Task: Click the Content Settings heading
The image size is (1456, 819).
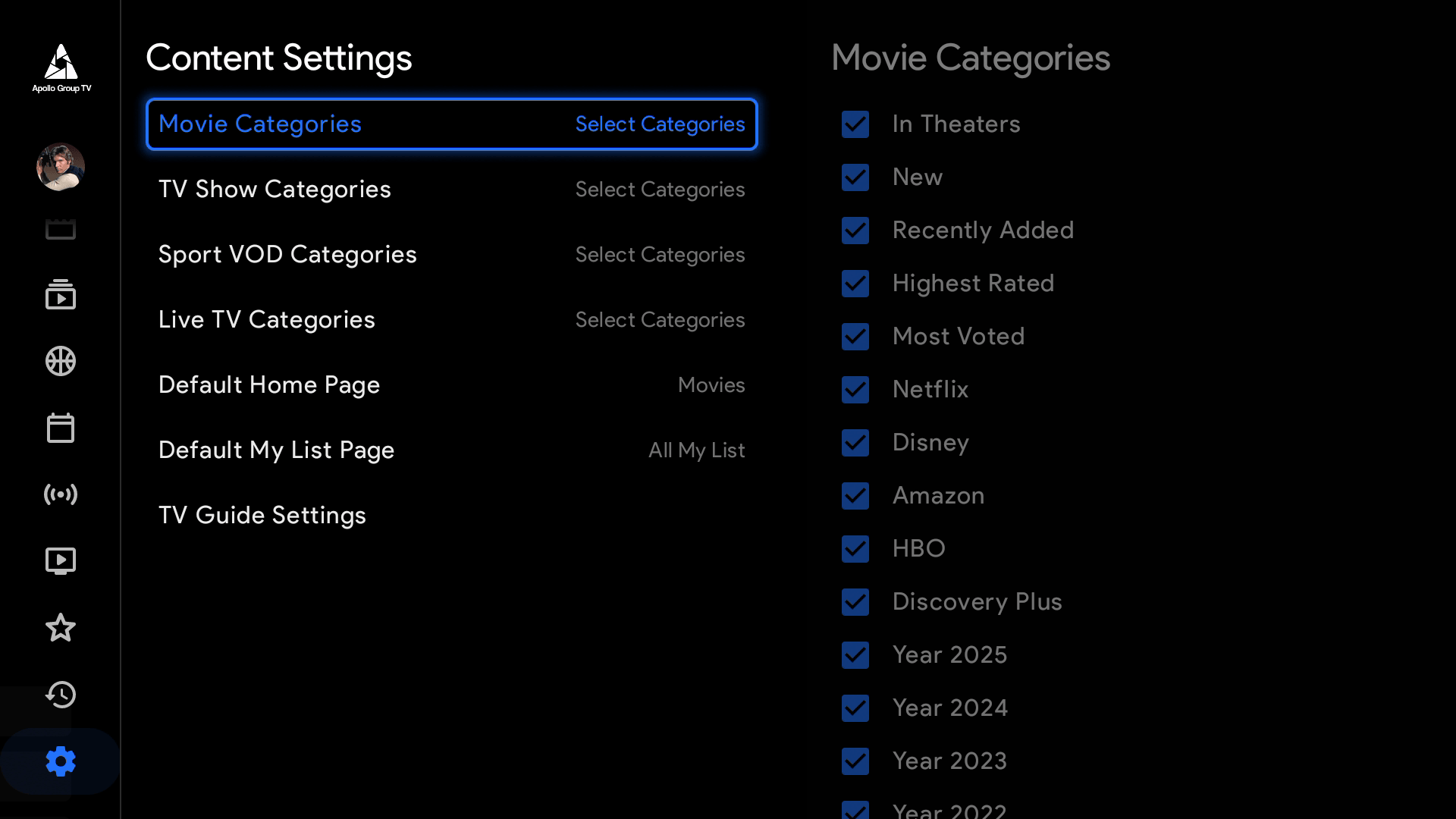Action: [x=279, y=58]
